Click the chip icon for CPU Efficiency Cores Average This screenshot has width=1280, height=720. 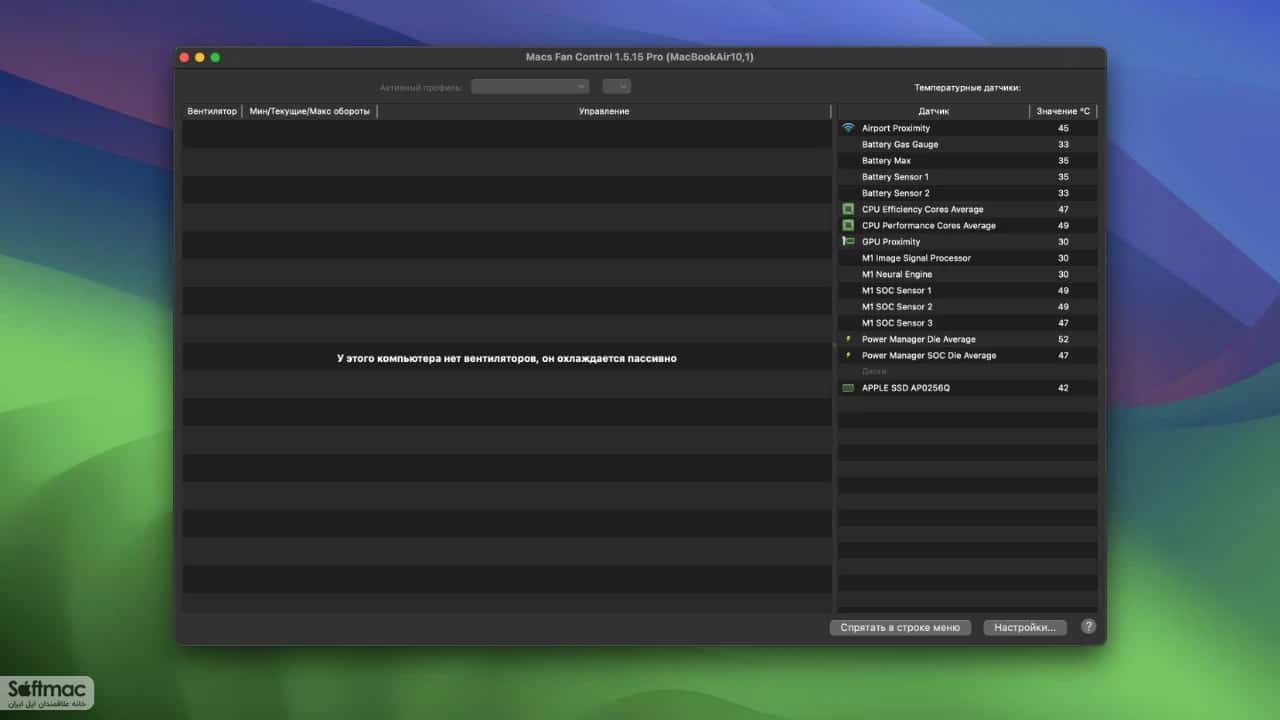pos(848,209)
